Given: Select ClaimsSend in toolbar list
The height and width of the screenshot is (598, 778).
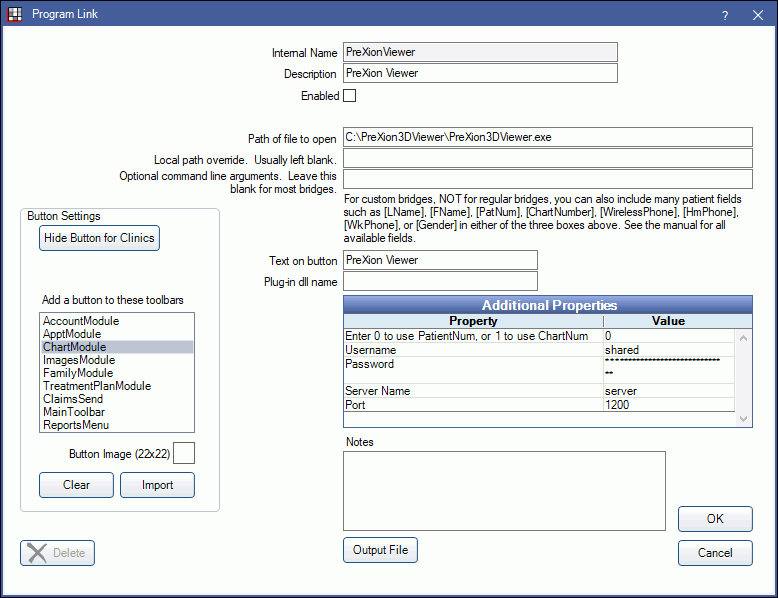Looking at the screenshot, I should point(117,399).
